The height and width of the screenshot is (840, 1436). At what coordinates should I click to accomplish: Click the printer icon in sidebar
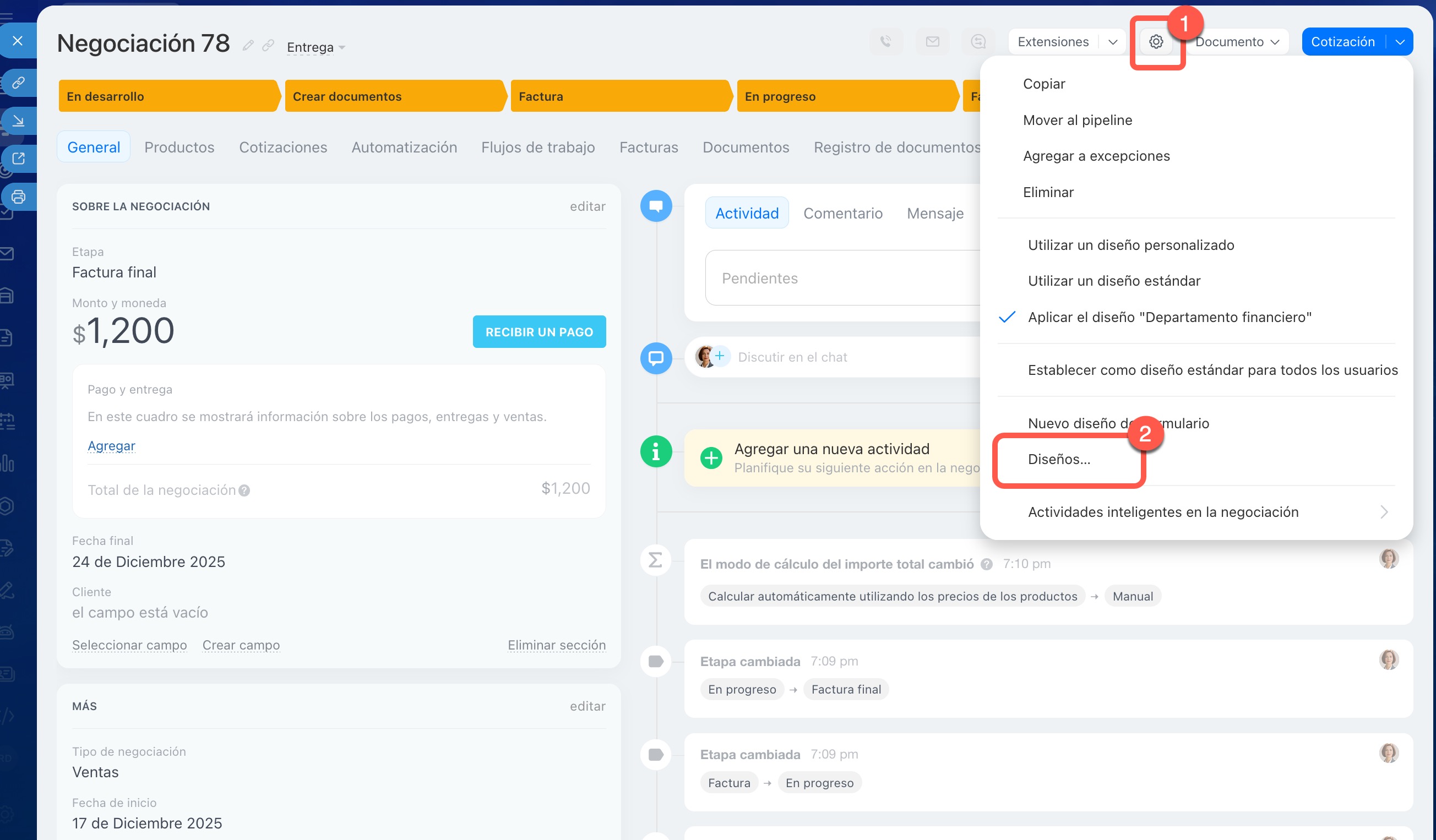[x=18, y=197]
